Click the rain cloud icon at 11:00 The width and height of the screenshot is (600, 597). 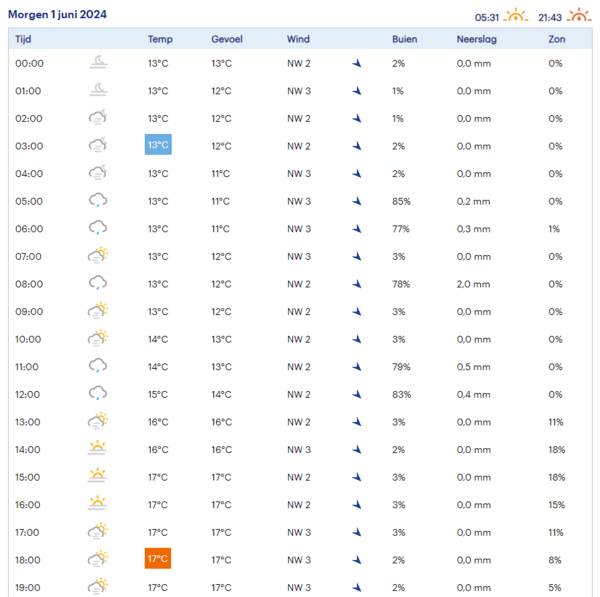point(98,365)
